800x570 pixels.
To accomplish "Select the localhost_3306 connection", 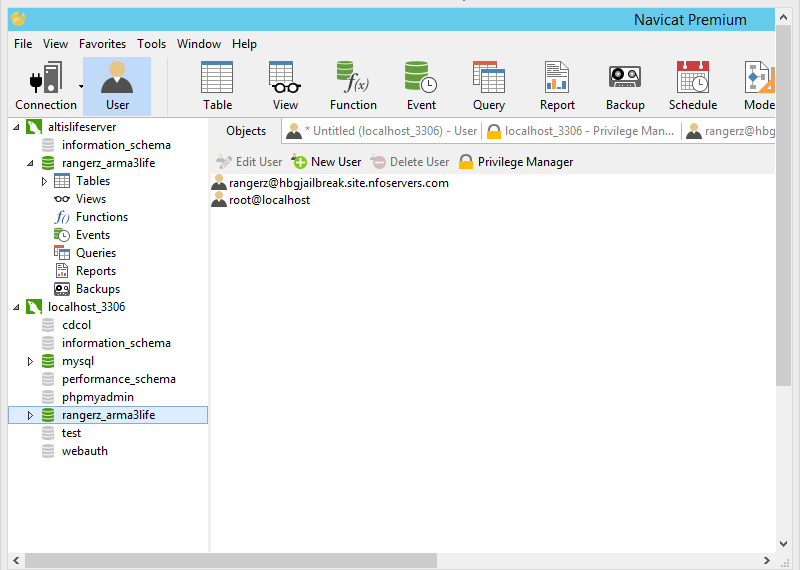I will [x=86, y=307].
